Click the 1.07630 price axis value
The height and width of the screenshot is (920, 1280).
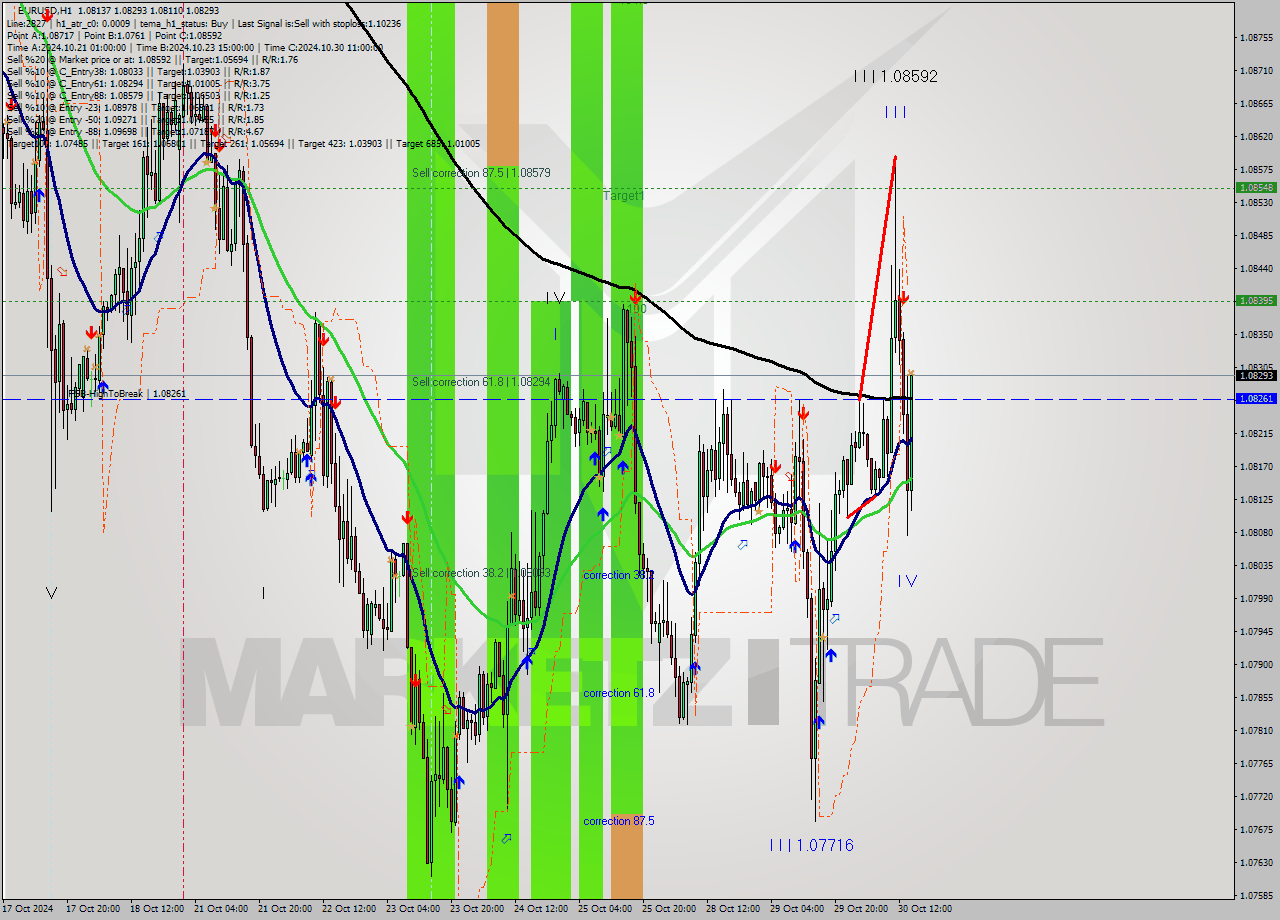(1256, 863)
